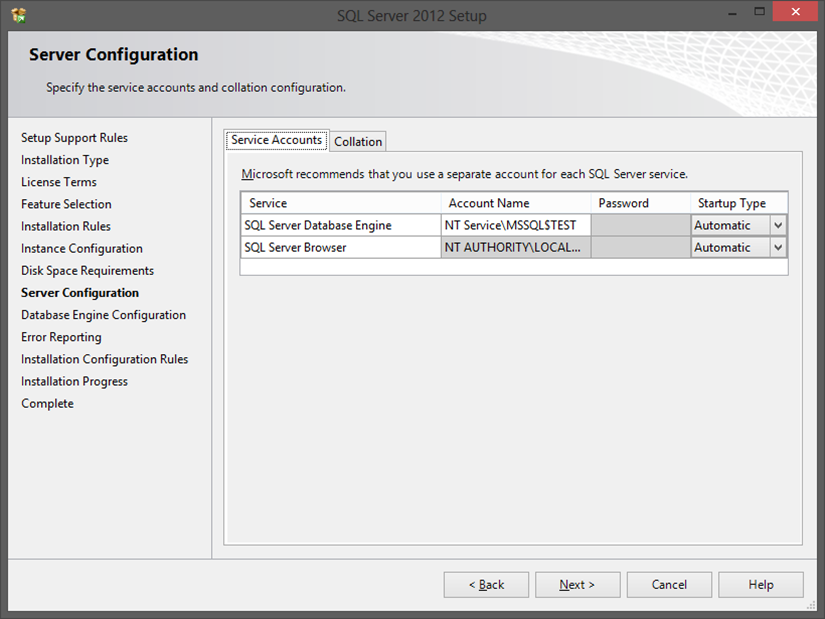Click Installation Configuration Rules in the step list
The width and height of the screenshot is (825, 619).
tap(104, 359)
